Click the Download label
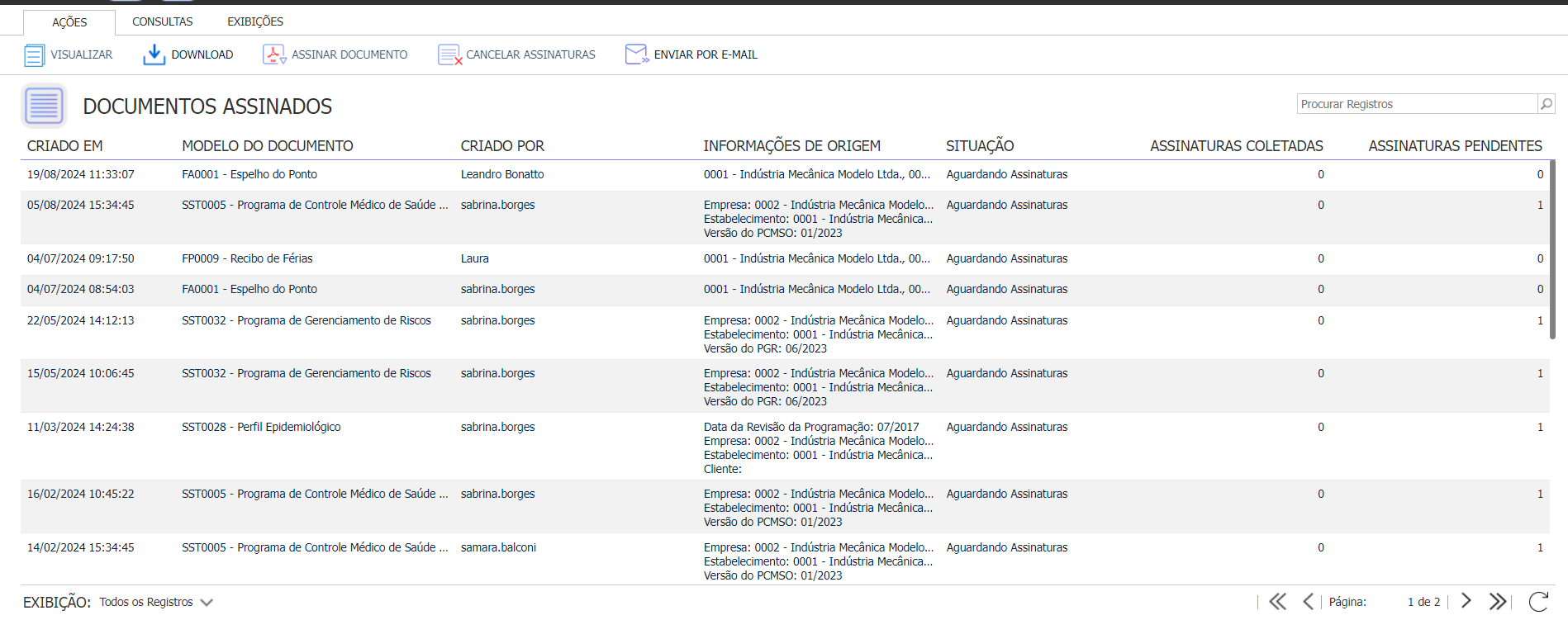This screenshot has width=1568, height=620. [202, 54]
